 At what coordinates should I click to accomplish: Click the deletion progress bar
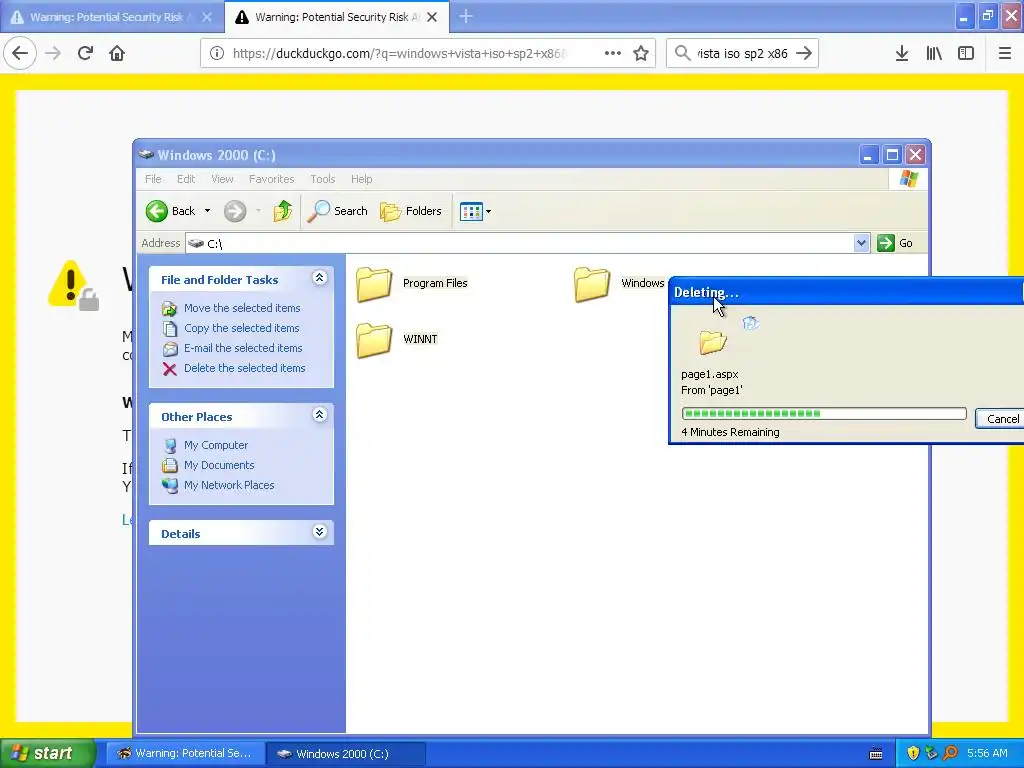(x=824, y=413)
